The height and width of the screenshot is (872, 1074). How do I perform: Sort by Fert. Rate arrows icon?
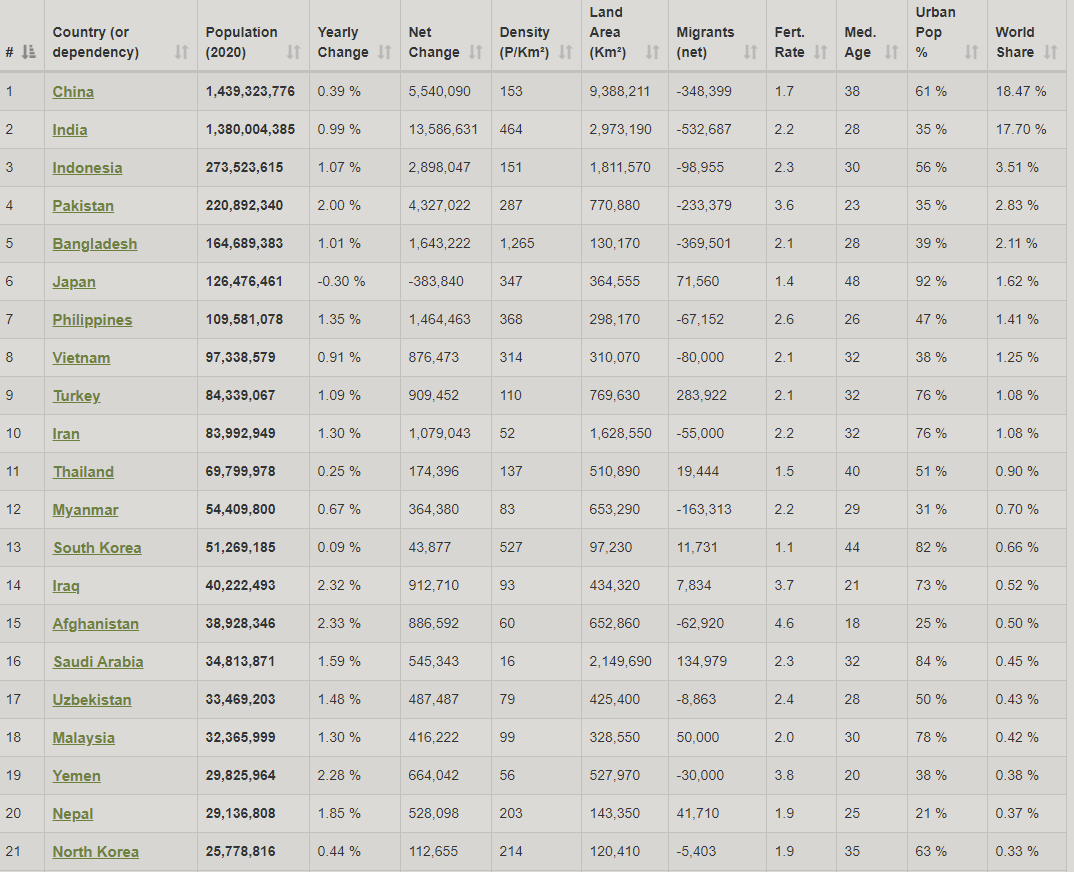tap(821, 52)
